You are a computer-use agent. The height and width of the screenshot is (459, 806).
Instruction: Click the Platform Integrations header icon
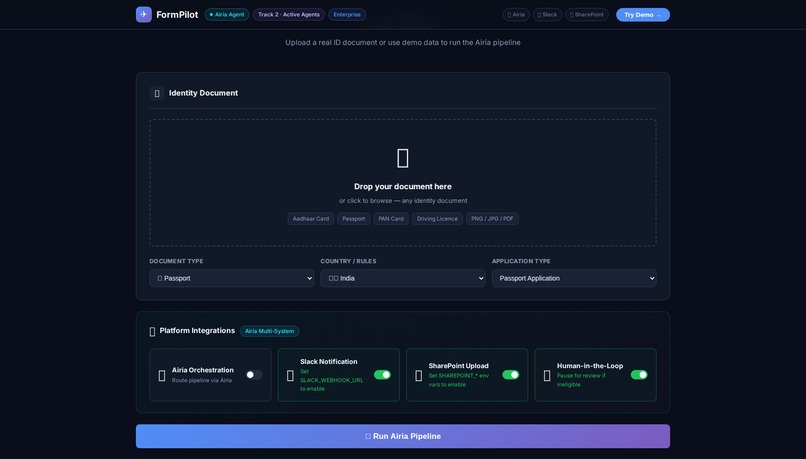coord(152,332)
